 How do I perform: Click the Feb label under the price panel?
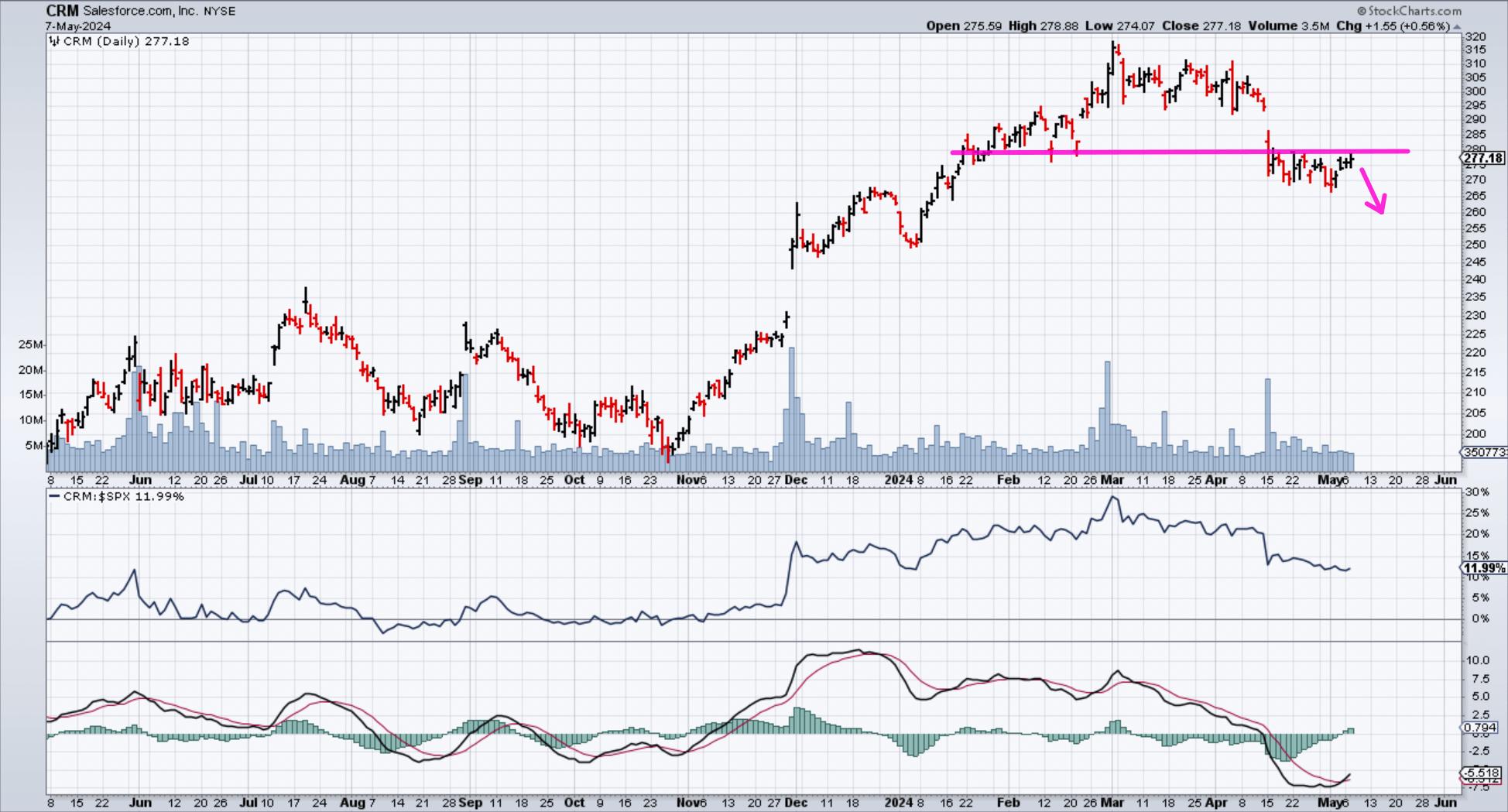tap(1008, 480)
